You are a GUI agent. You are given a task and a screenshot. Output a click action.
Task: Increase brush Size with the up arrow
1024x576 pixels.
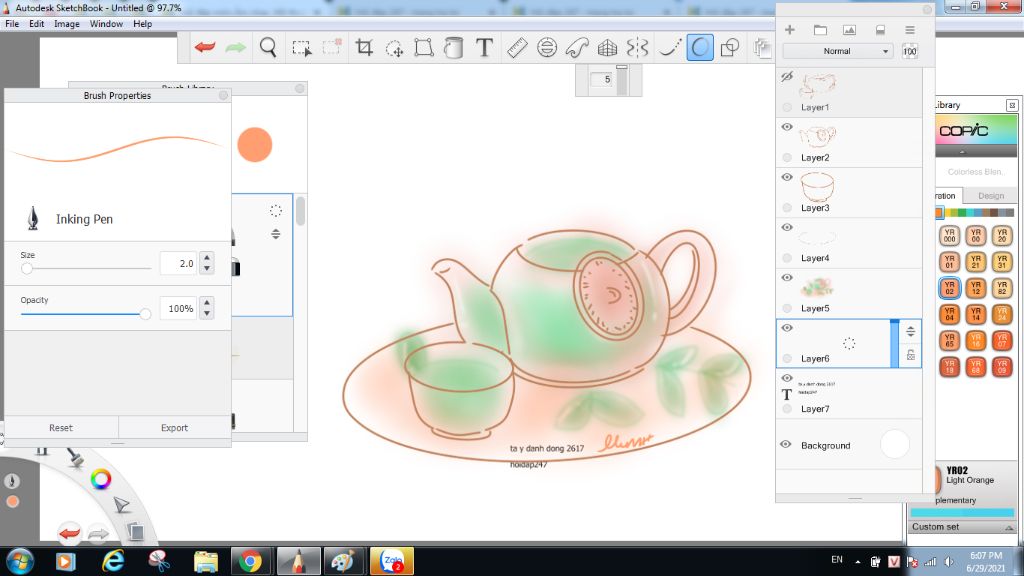click(x=207, y=258)
